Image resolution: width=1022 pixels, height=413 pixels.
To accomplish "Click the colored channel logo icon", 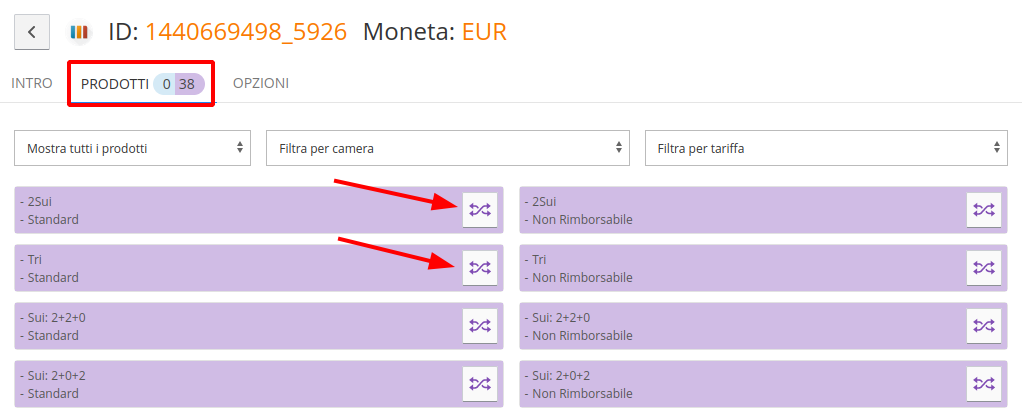I will click(x=80, y=32).
